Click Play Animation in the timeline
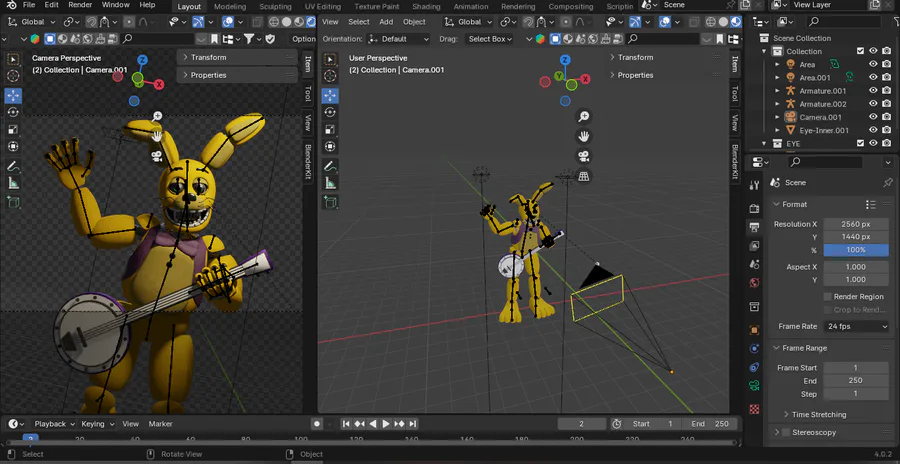Screen dimensions: 900x464 (x=386, y=424)
